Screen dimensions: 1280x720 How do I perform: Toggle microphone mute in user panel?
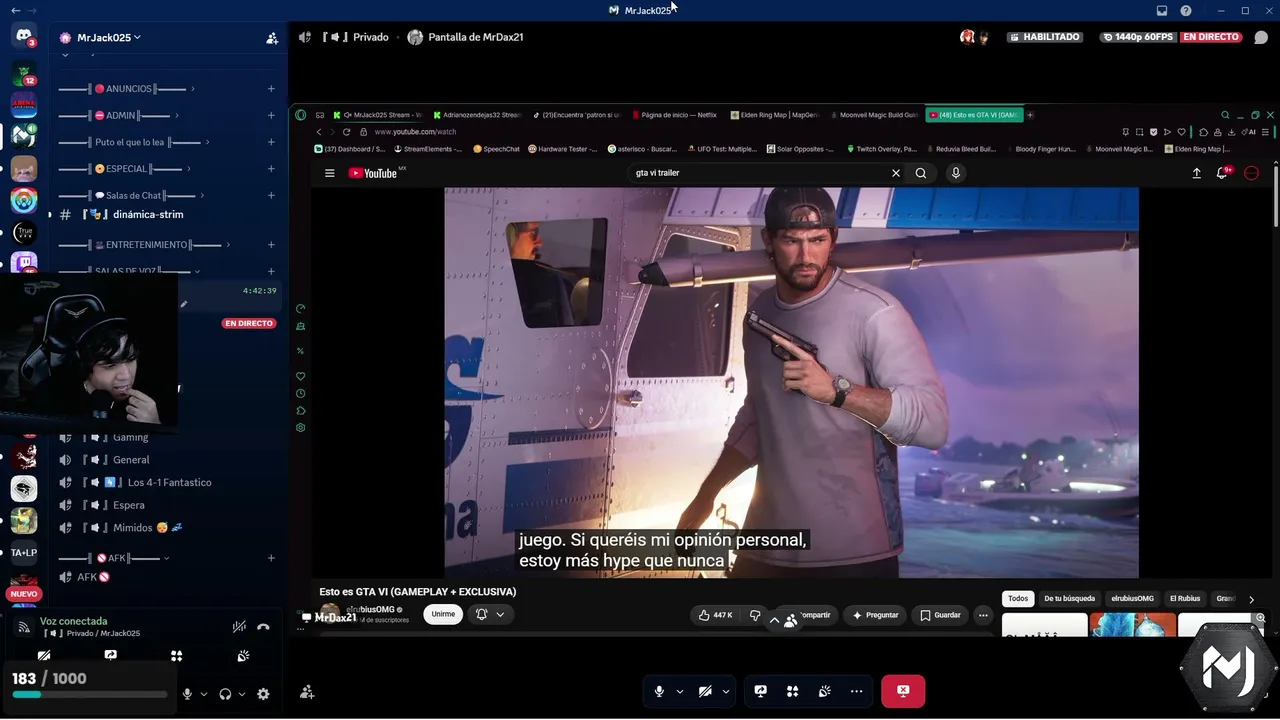point(187,694)
